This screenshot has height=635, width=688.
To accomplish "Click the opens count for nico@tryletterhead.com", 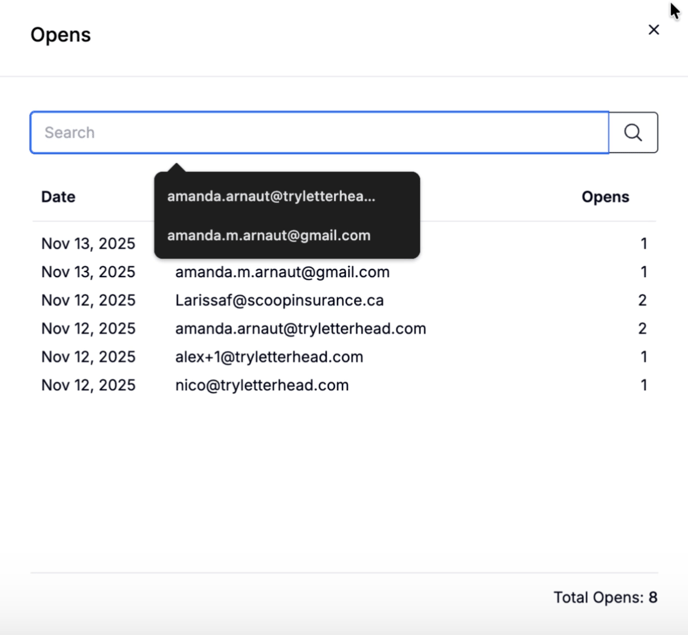I will 643,385.
